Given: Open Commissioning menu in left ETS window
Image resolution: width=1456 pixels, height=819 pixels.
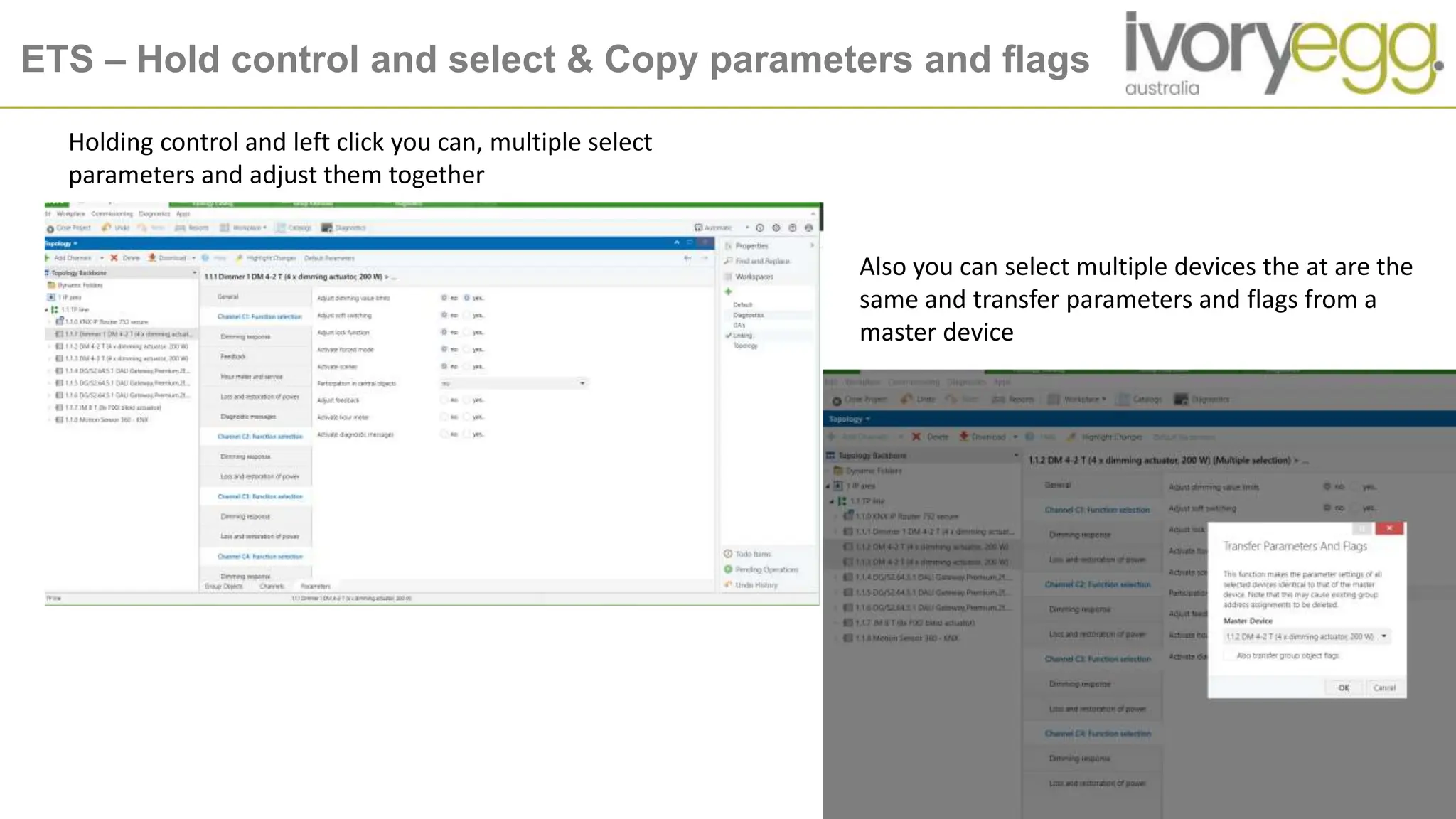Looking at the screenshot, I should 112,213.
